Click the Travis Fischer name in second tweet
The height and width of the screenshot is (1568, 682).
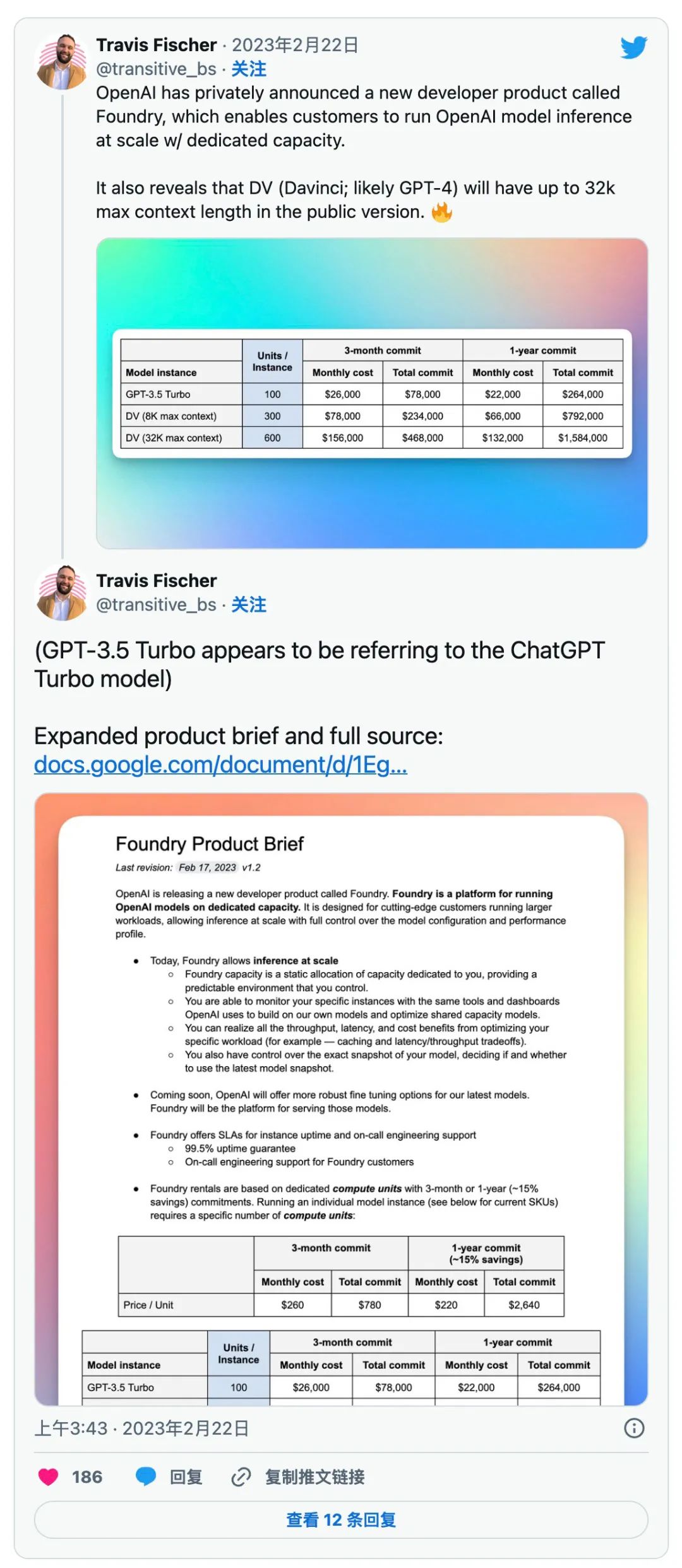[157, 581]
